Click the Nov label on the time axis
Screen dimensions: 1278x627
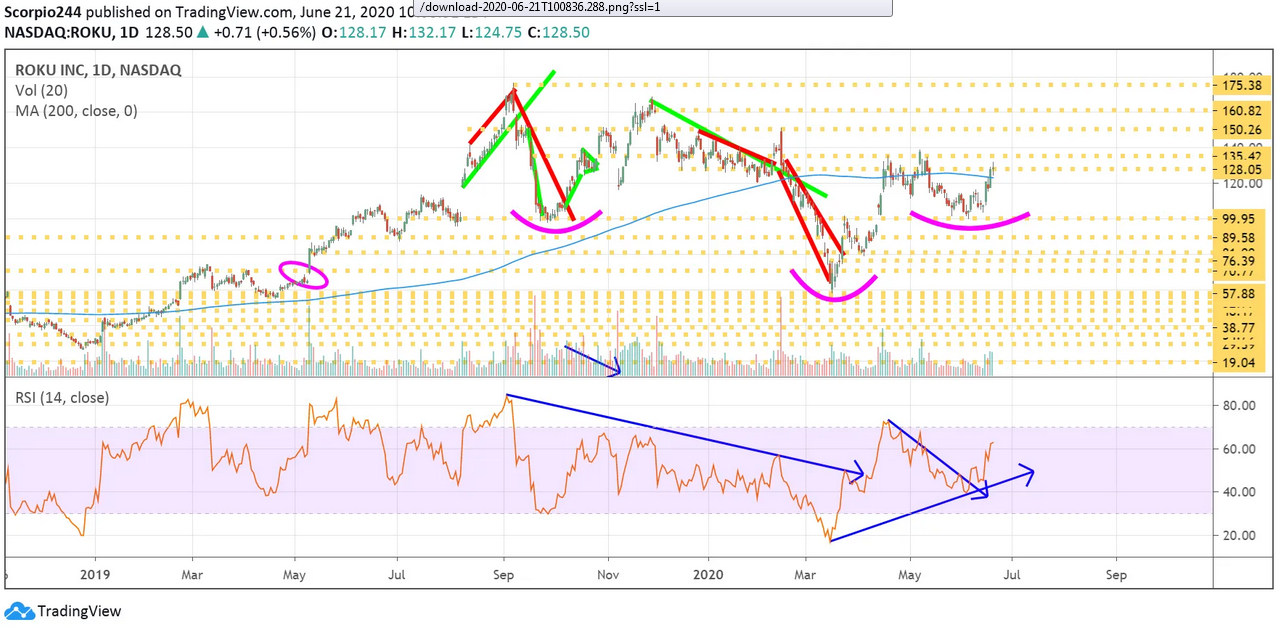(608, 576)
